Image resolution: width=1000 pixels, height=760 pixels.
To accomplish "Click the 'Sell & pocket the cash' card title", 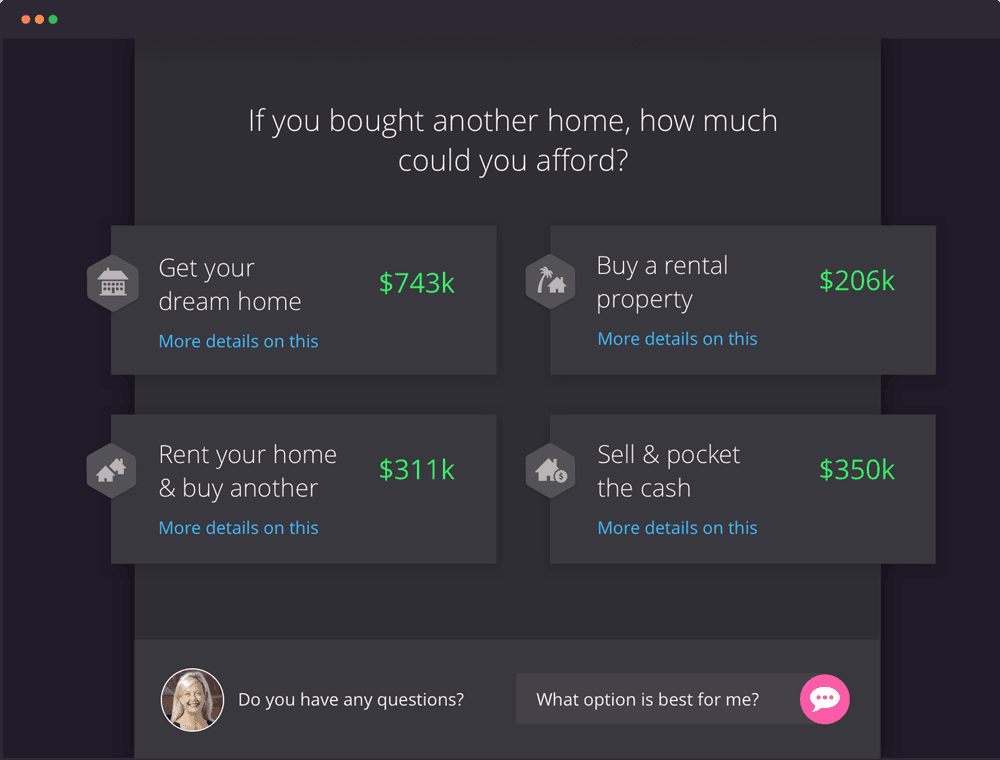I will coord(668,471).
